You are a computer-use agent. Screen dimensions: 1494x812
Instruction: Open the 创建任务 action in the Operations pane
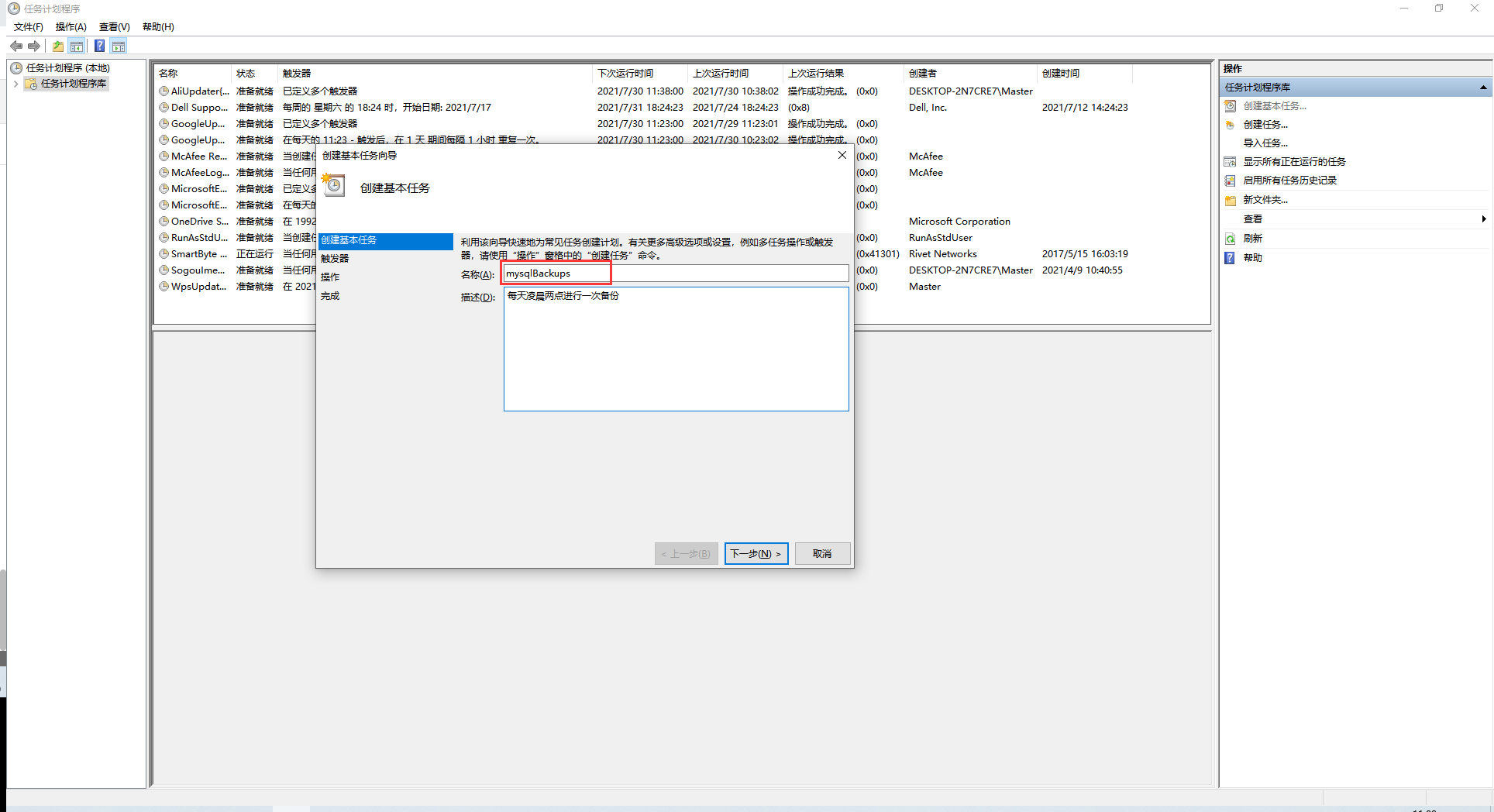coord(1268,124)
